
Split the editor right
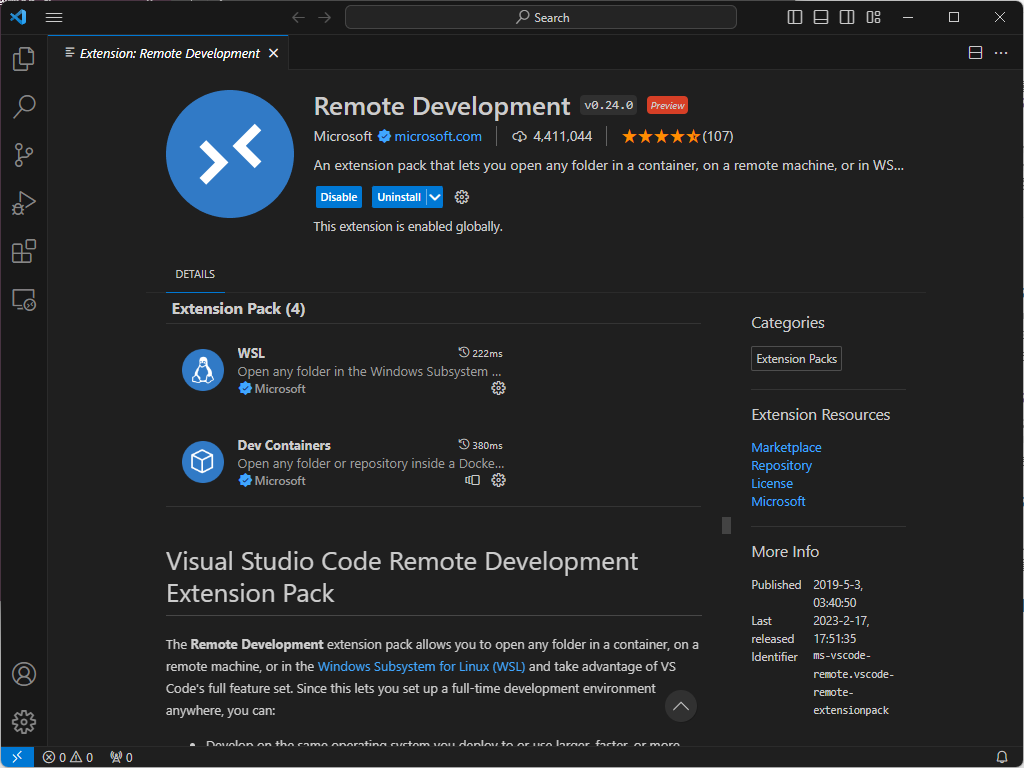975,53
